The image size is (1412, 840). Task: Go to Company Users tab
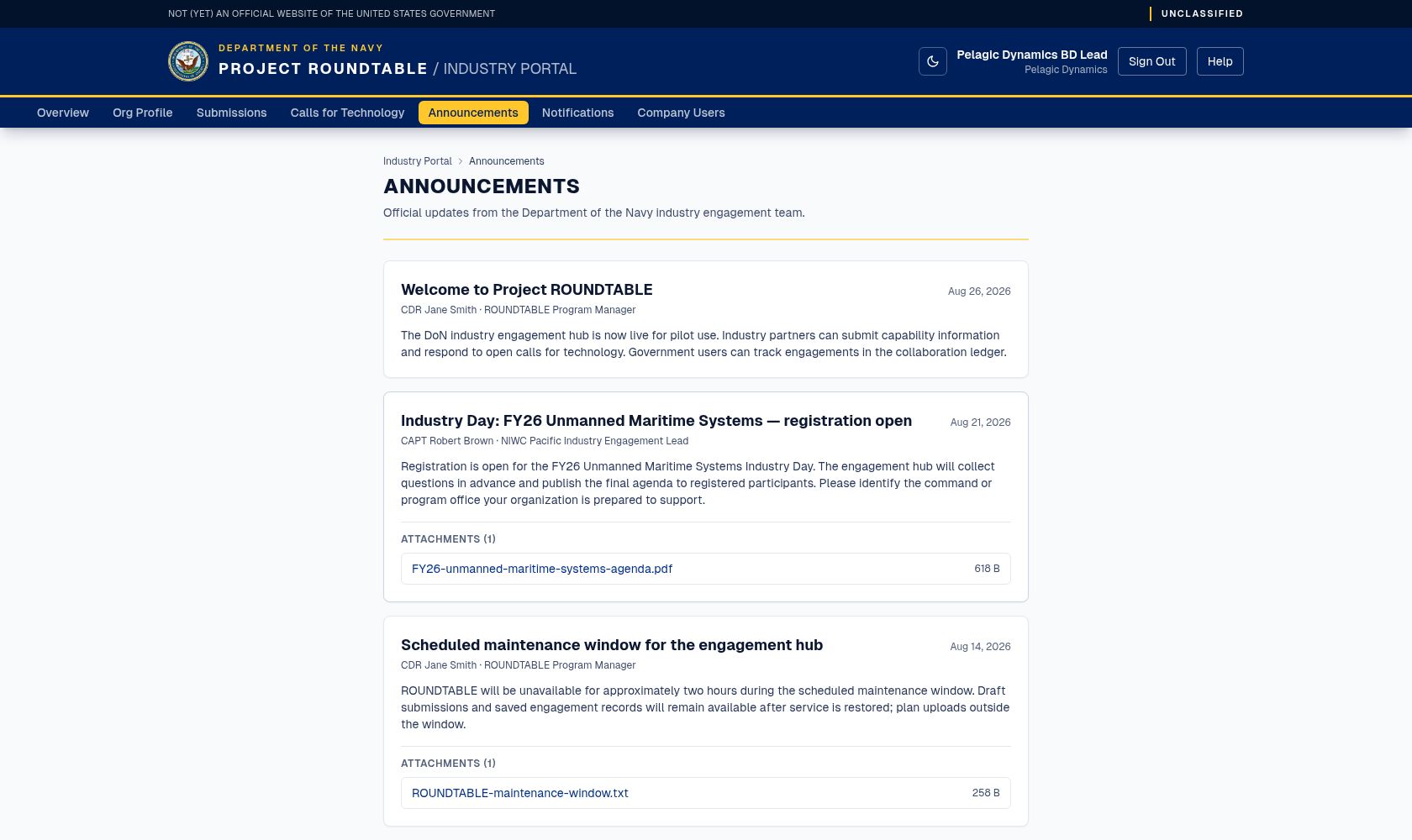click(681, 113)
